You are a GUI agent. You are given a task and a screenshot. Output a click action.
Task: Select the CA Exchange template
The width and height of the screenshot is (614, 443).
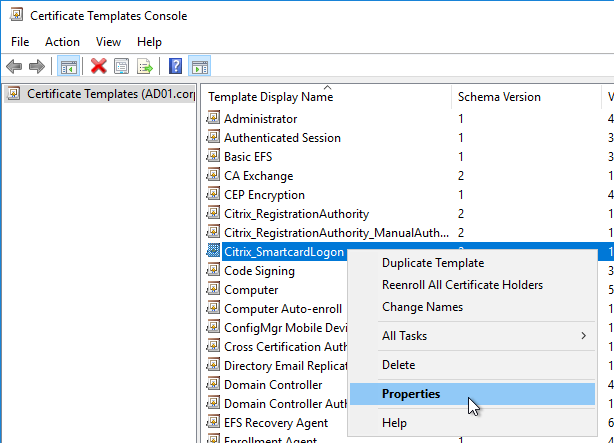tap(258, 176)
